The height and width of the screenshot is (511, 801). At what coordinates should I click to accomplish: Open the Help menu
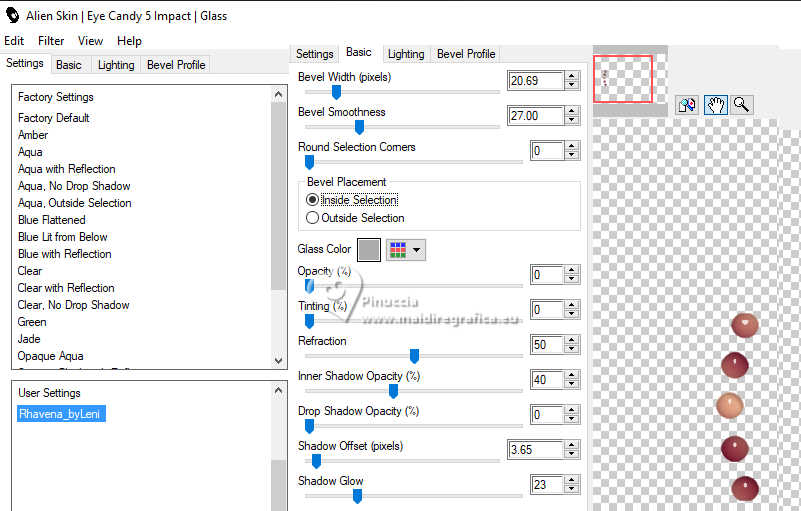(129, 41)
